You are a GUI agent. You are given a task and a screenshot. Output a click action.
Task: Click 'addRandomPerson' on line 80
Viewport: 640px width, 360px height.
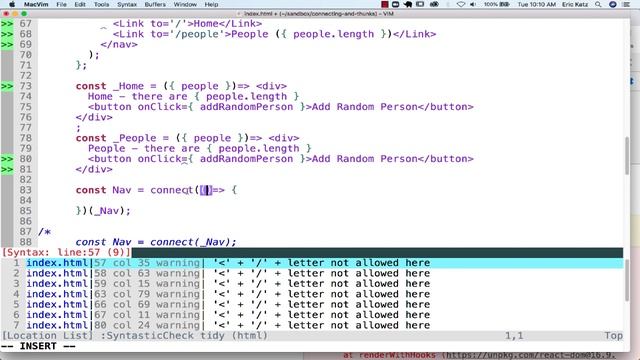pos(246,159)
